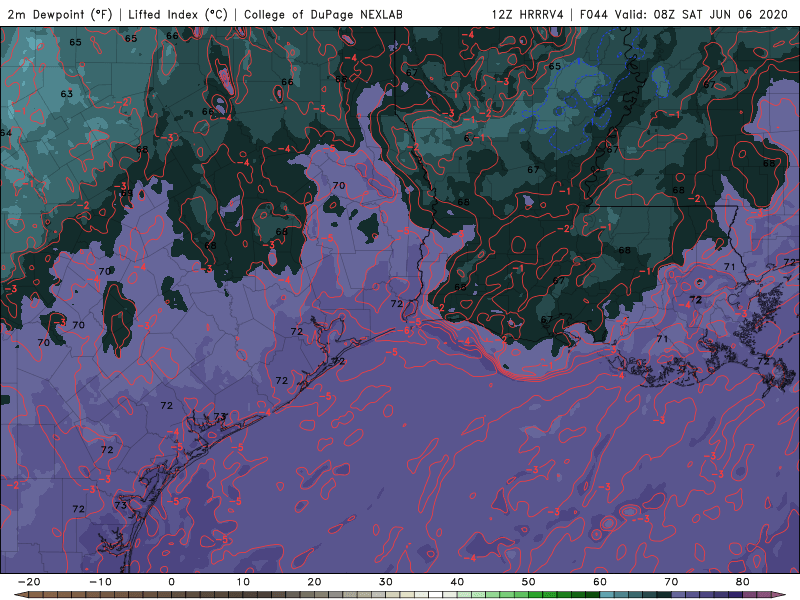This screenshot has width=800, height=600.
Task: Click the "F044 Valid: 08Z SAT JUN 06 2020" text
Action: click(x=684, y=14)
